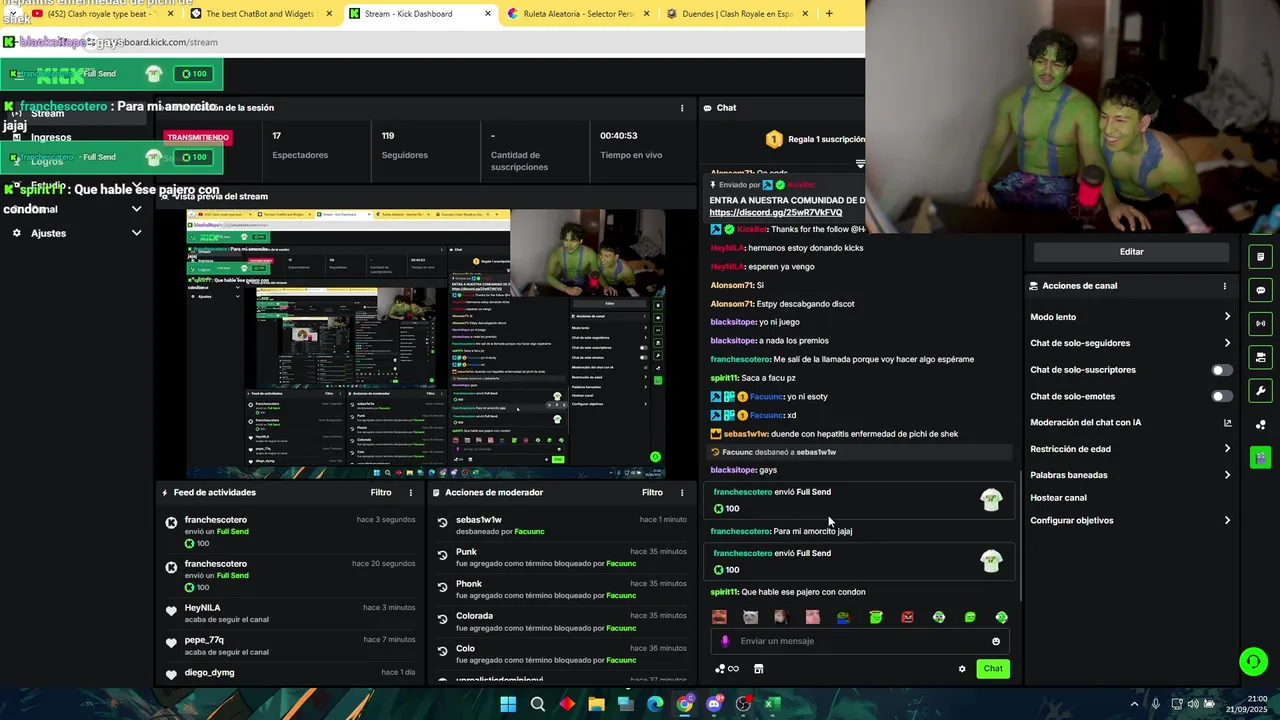Open Excel from the taskbar
This screenshot has width=1280, height=720.
click(772, 704)
